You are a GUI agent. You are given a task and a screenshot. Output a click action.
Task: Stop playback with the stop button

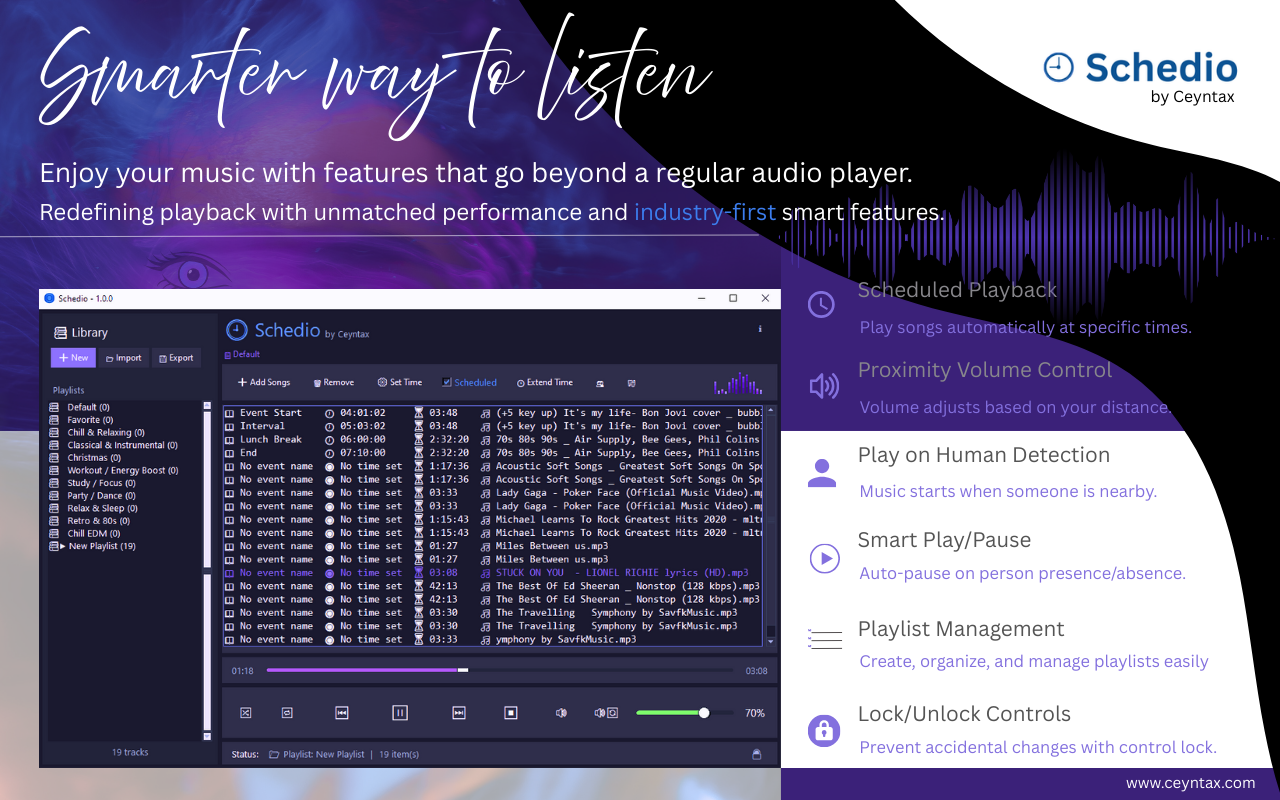(511, 713)
